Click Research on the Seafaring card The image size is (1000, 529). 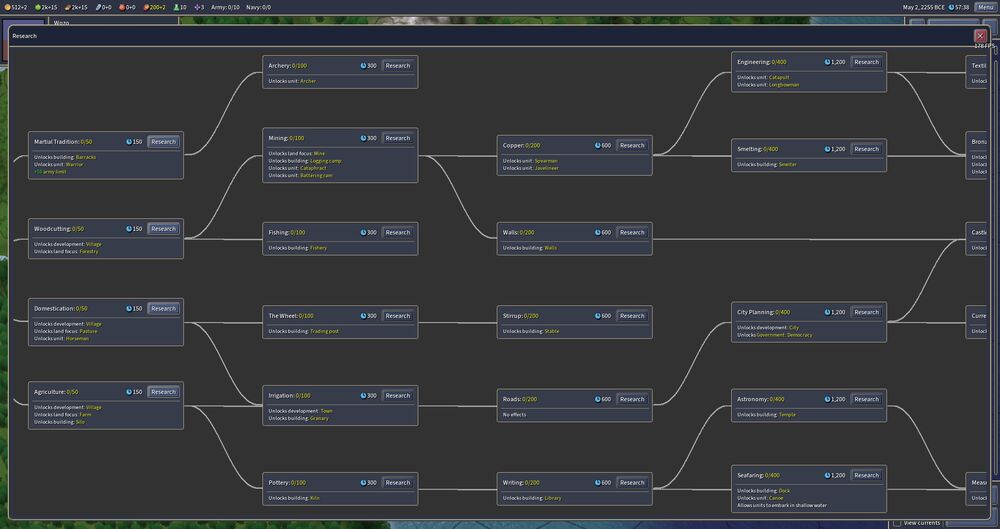866,475
